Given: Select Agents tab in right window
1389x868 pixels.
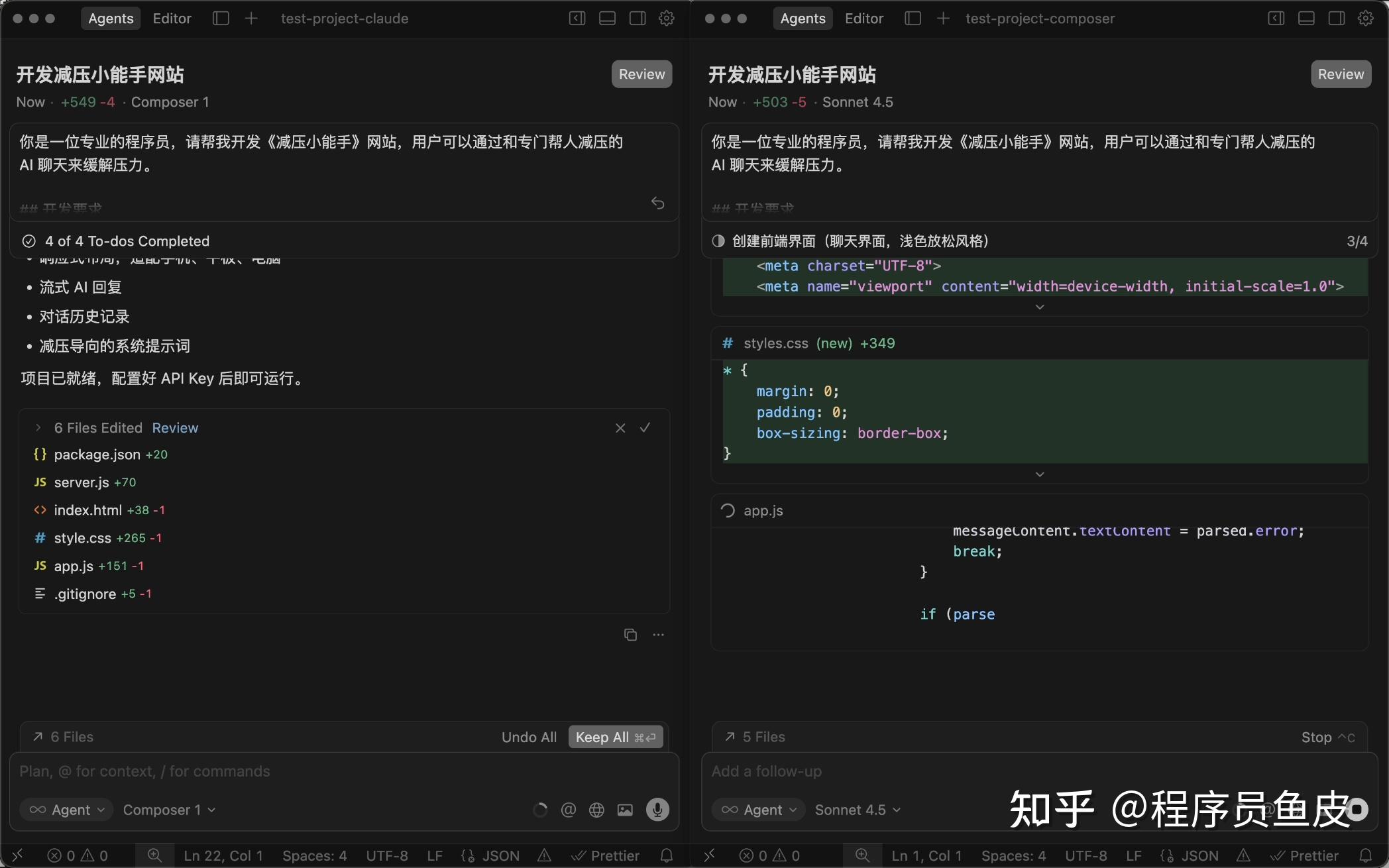Looking at the screenshot, I should (803, 19).
